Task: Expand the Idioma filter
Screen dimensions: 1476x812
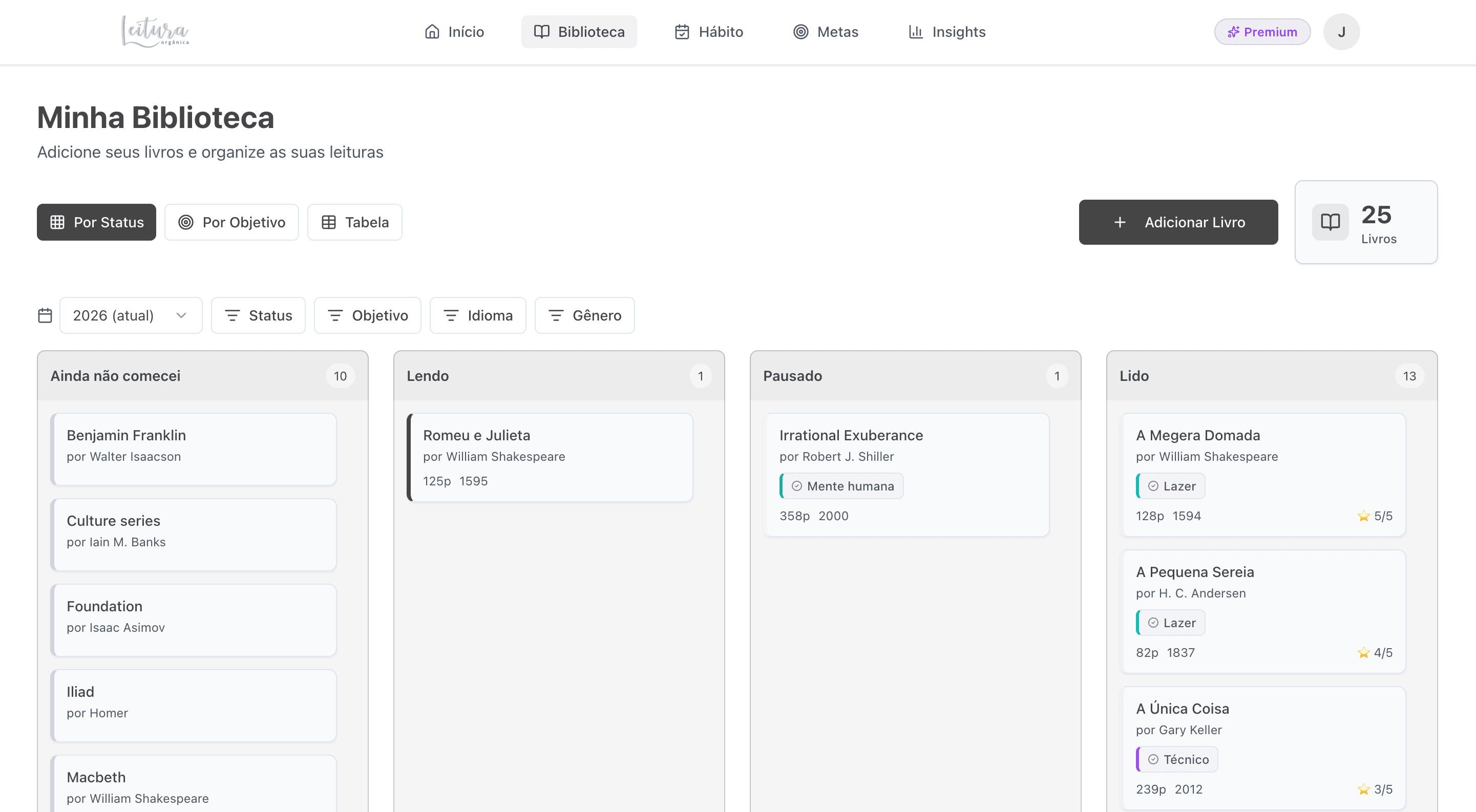Action: click(477, 315)
